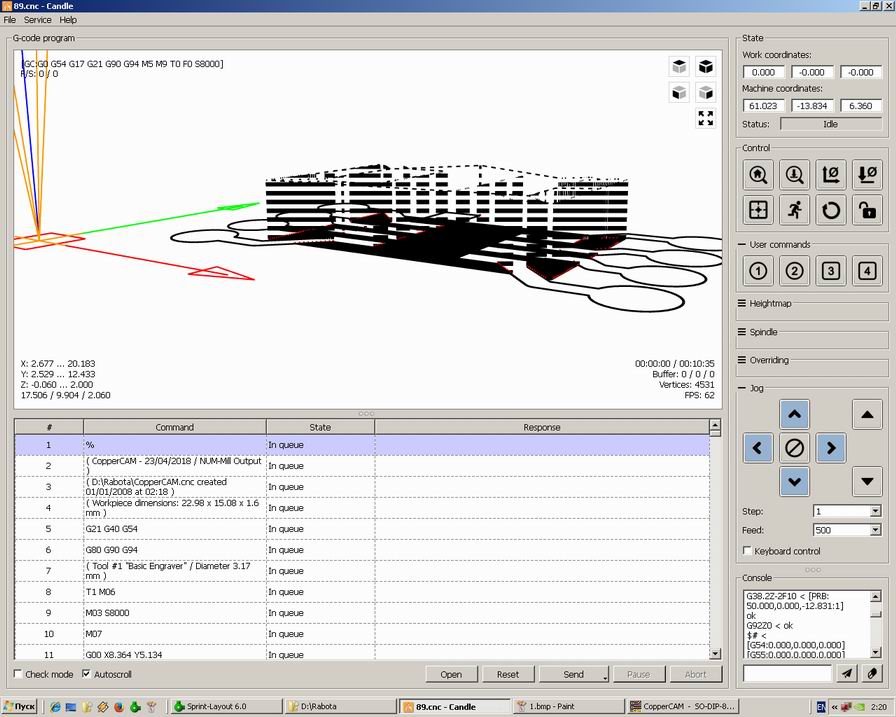Viewport: 896px width, 717px height.
Task: Run user command 4
Action: [867, 271]
